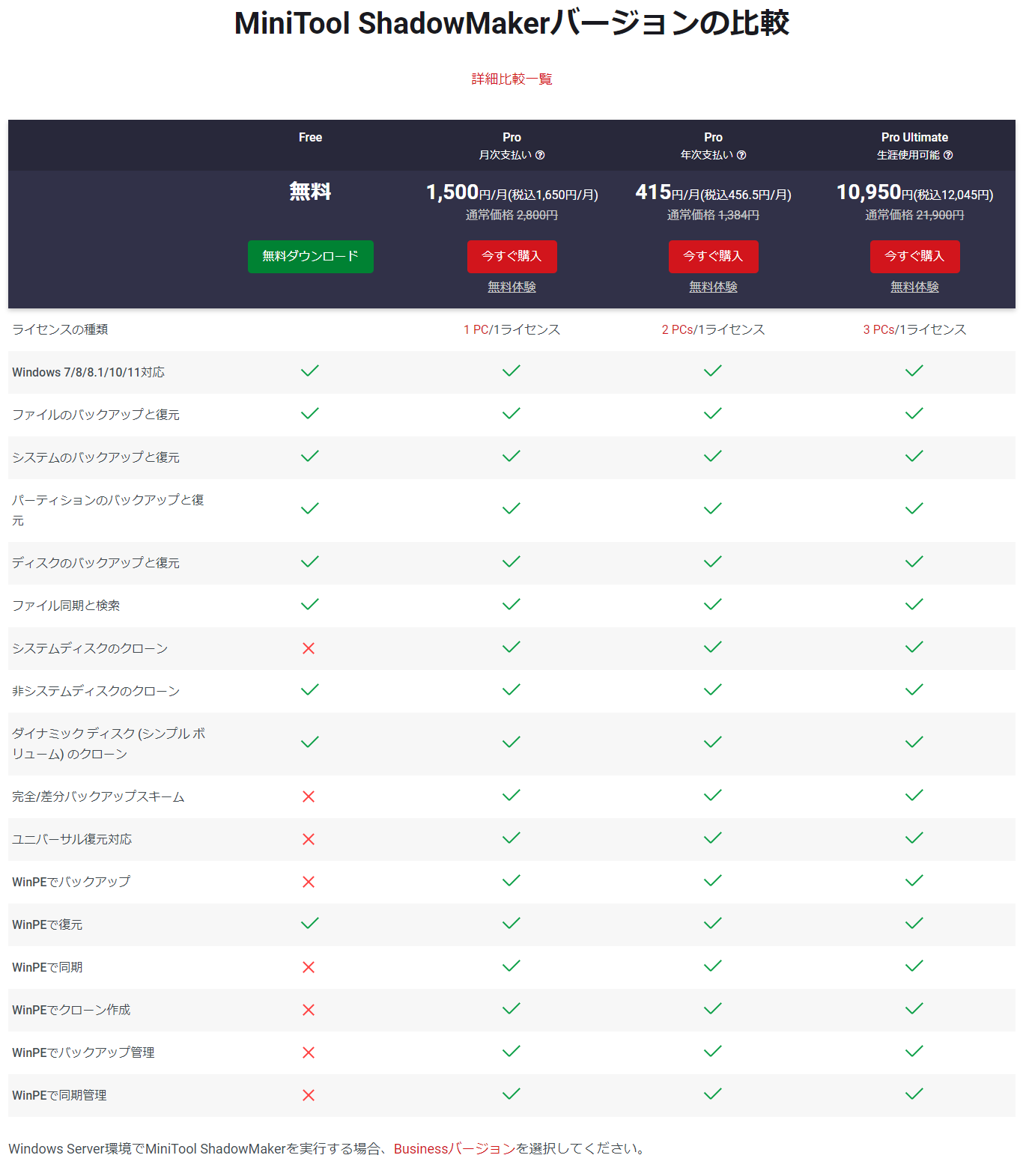The image size is (1026, 1176).
Task: Click the ダイナミック ディスク クローン row label
Action: tap(109, 743)
